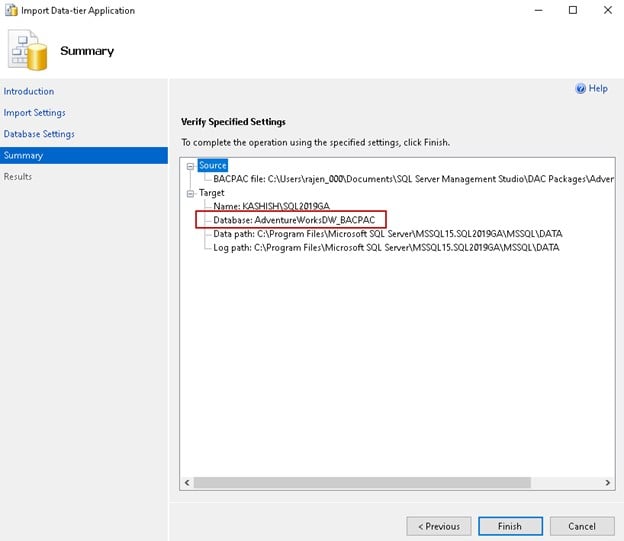Click the horizontal scrollbar right arrow
The height and width of the screenshot is (541, 624).
(x=607, y=484)
